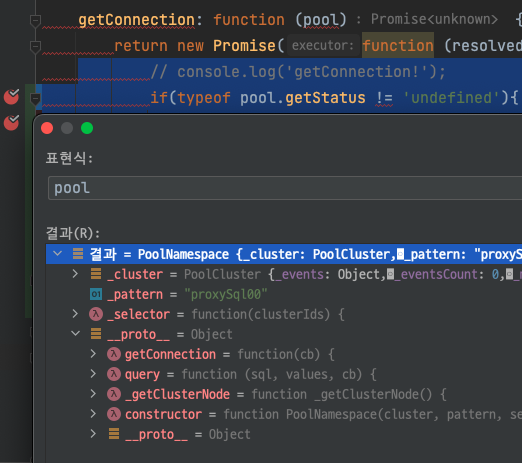Click the 'undefined' string literal in editor
The image size is (522, 463).
tap(451, 98)
